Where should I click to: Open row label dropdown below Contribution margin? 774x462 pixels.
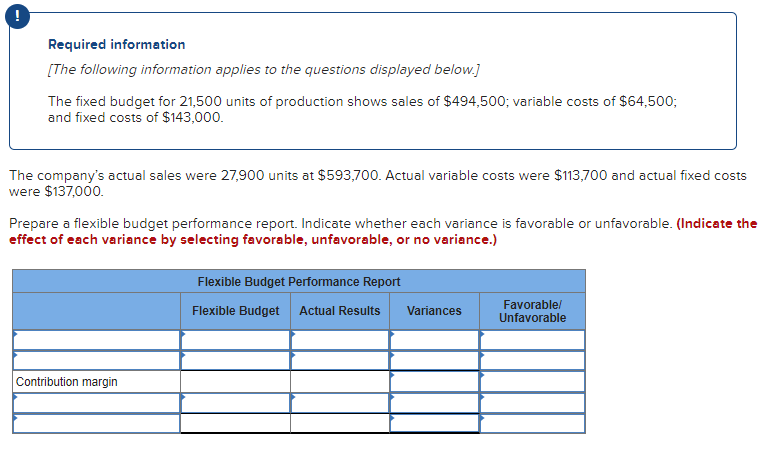[96, 403]
